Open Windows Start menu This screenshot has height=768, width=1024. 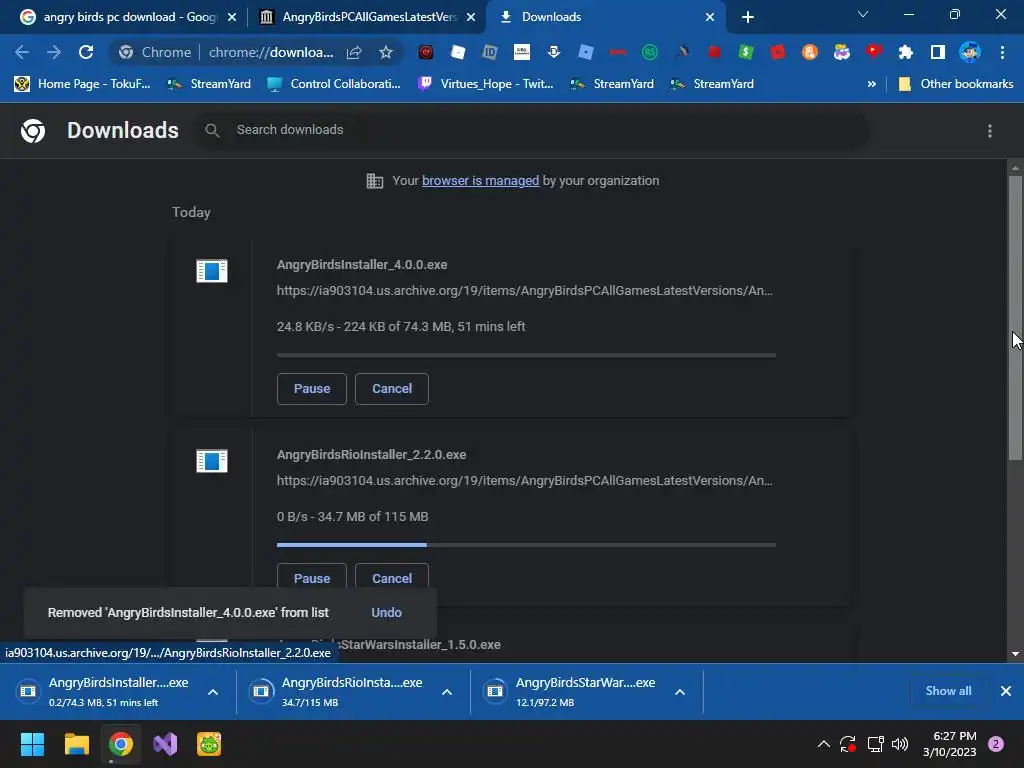(32, 744)
